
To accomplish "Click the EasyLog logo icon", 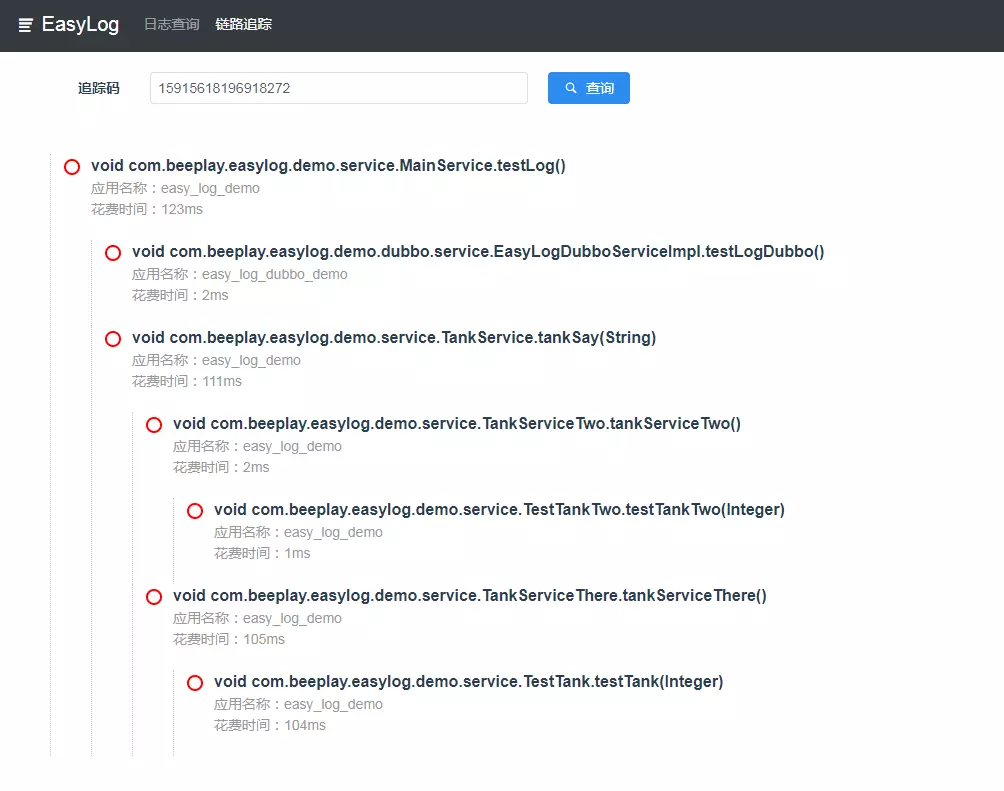I will pyautogui.click(x=26, y=25).
